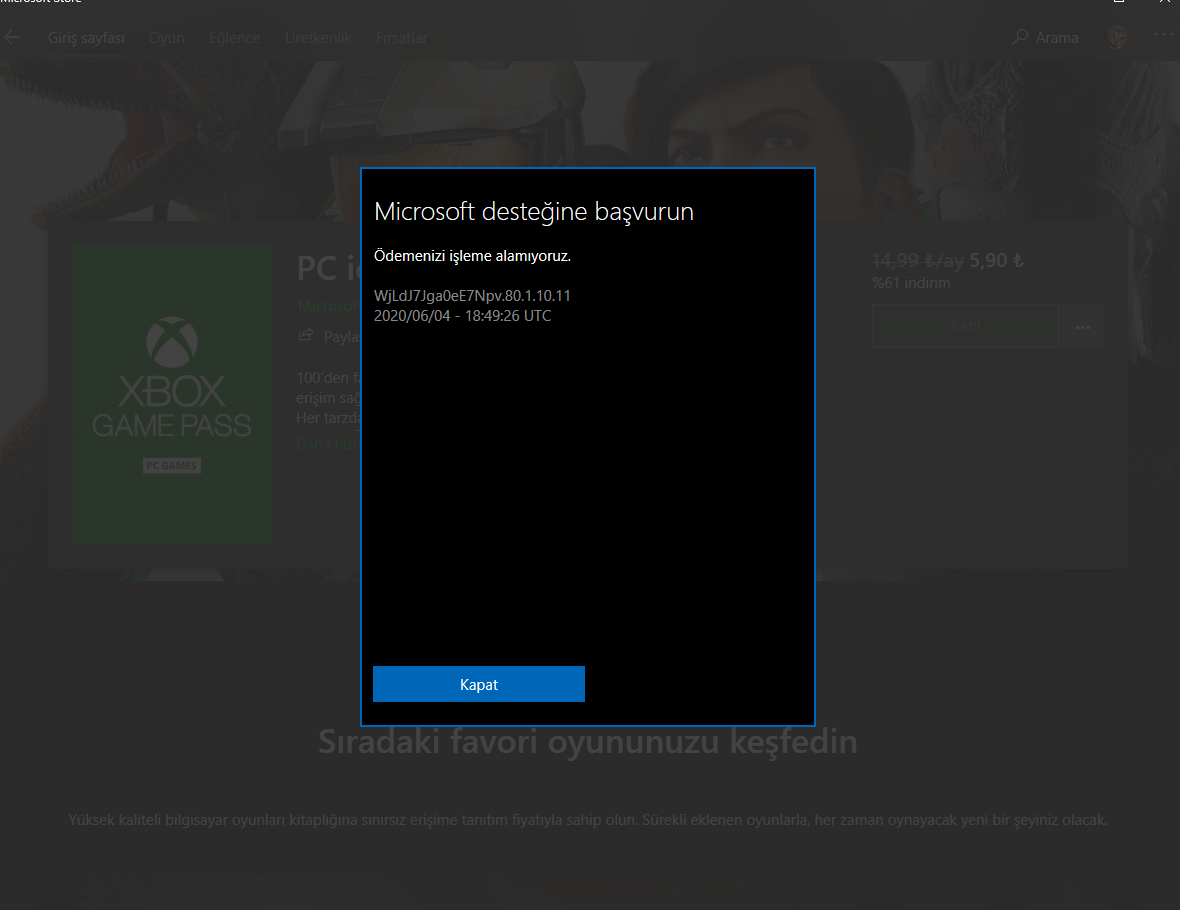Click the 'Ödemenizi işleme alamıyoruz.' message
Viewport: 1180px width, 910px height.
tap(473, 256)
